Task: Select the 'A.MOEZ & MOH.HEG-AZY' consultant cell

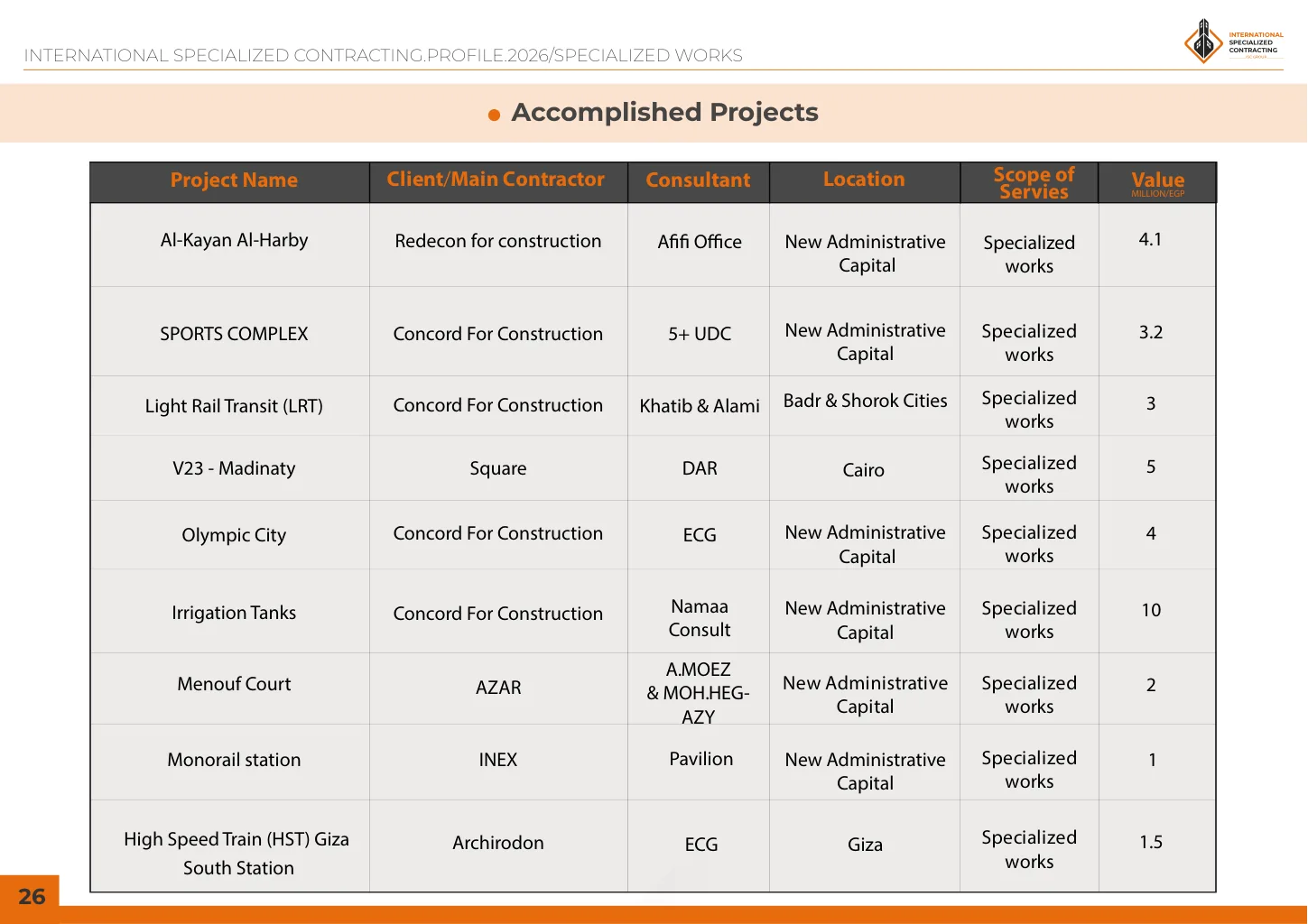Action: pyautogui.click(x=699, y=693)
